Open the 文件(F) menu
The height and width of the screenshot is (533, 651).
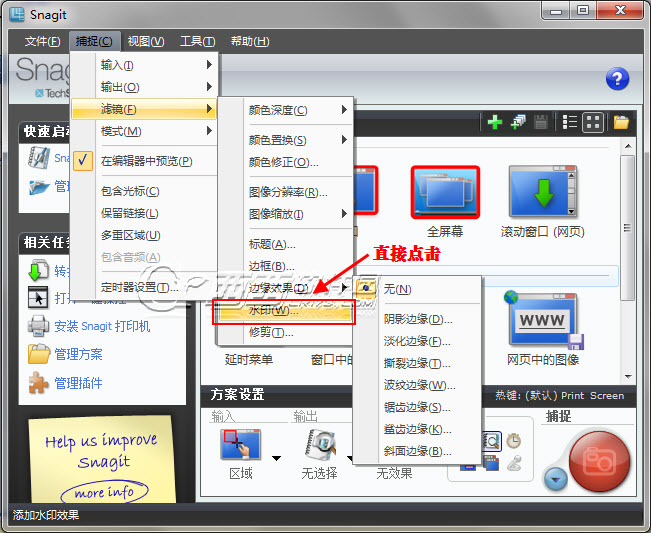(x=42, y=41)
